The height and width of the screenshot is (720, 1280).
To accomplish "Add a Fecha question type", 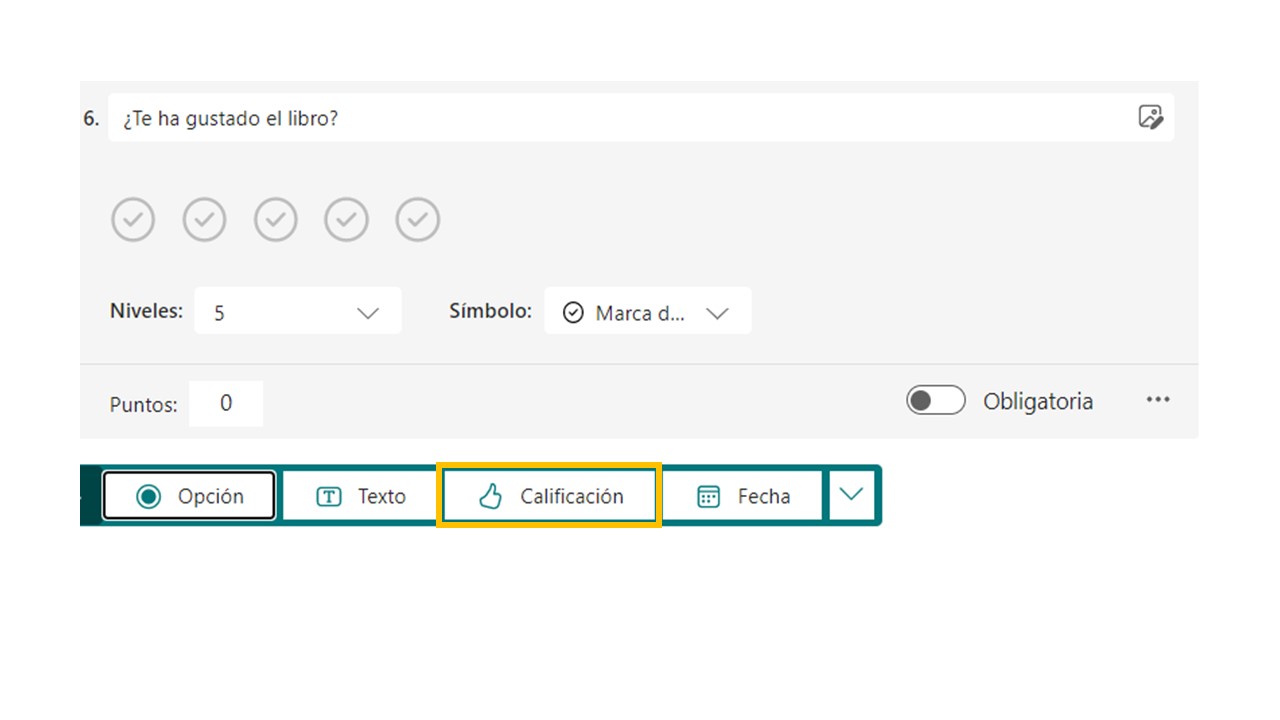I will pos(743,496).
